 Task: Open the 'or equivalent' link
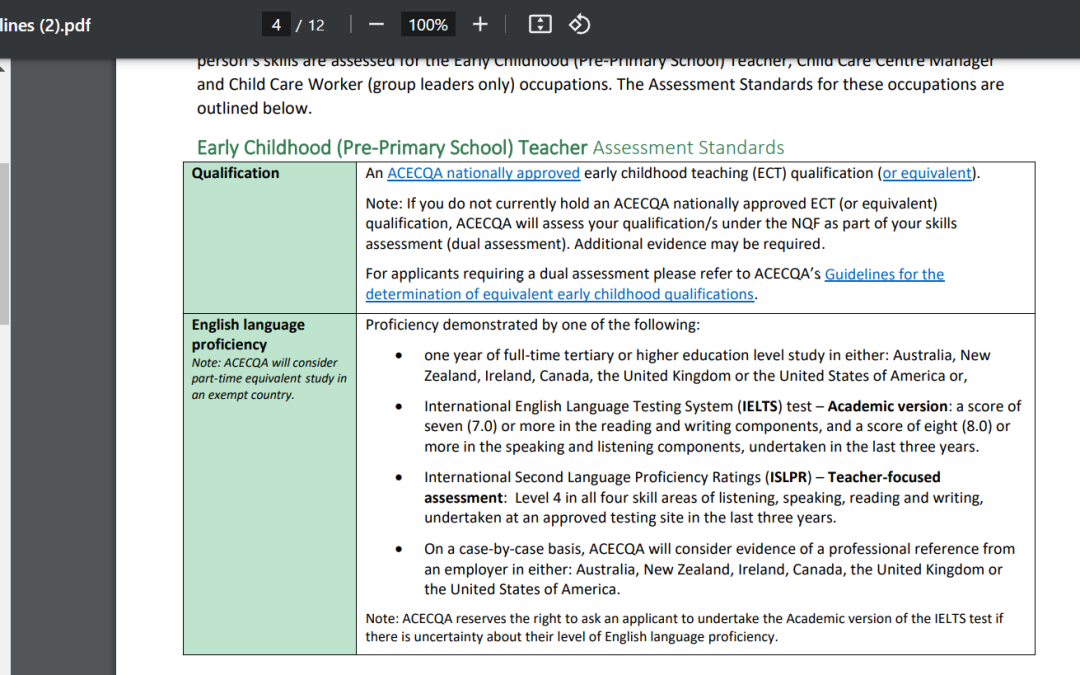pos(927,174)
